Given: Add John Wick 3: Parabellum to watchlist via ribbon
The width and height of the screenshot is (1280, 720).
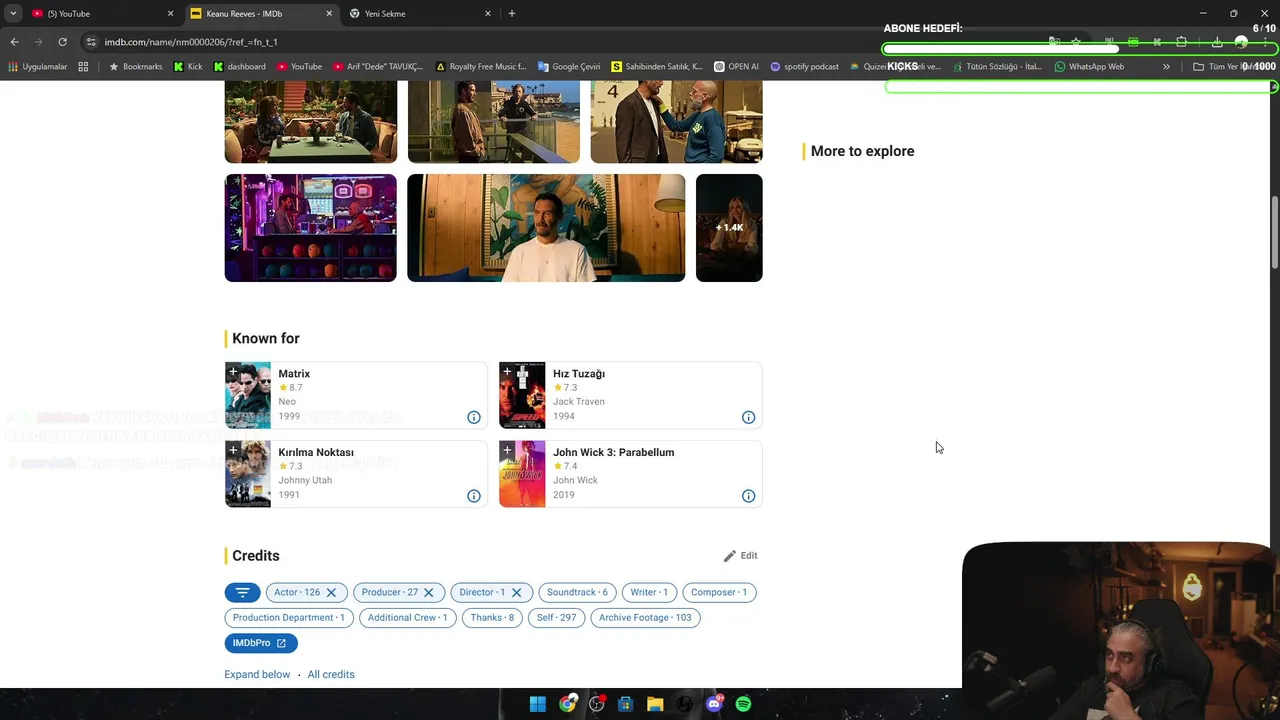Looking at the screenshot, I should 507,451.
